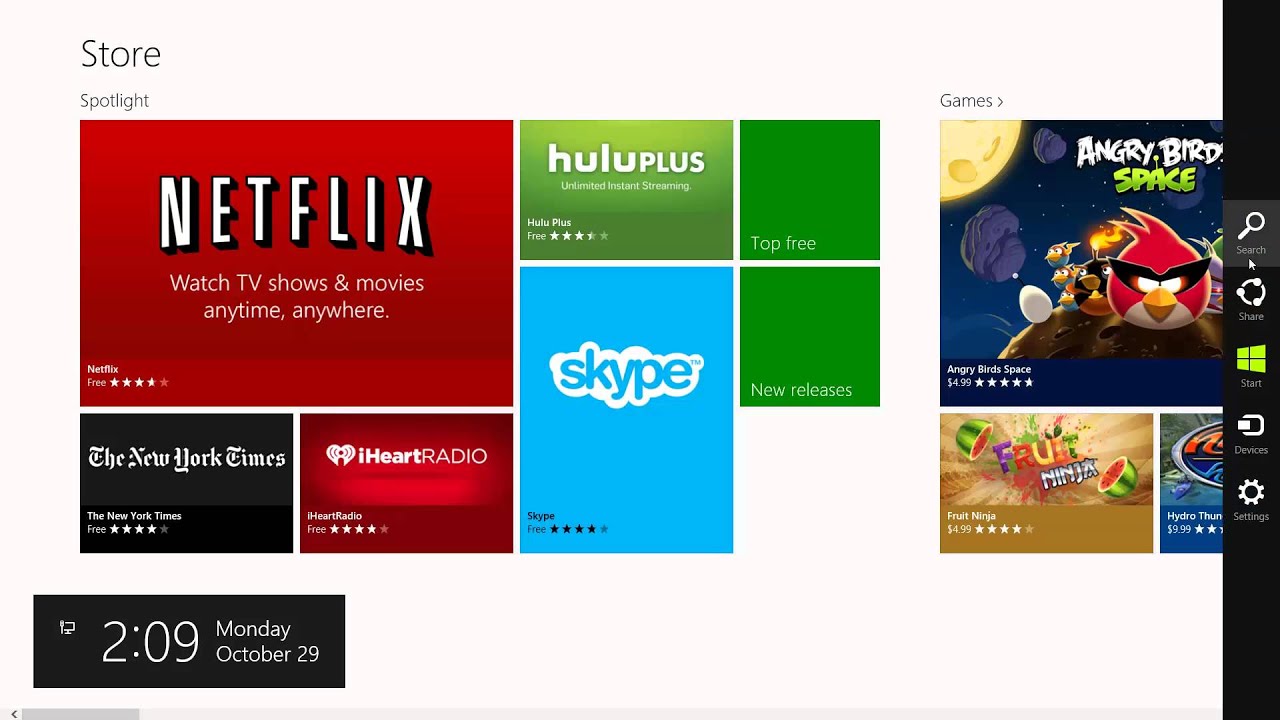
Task: Open the Angry Birds Space tile
Action: pos(1081,263)
